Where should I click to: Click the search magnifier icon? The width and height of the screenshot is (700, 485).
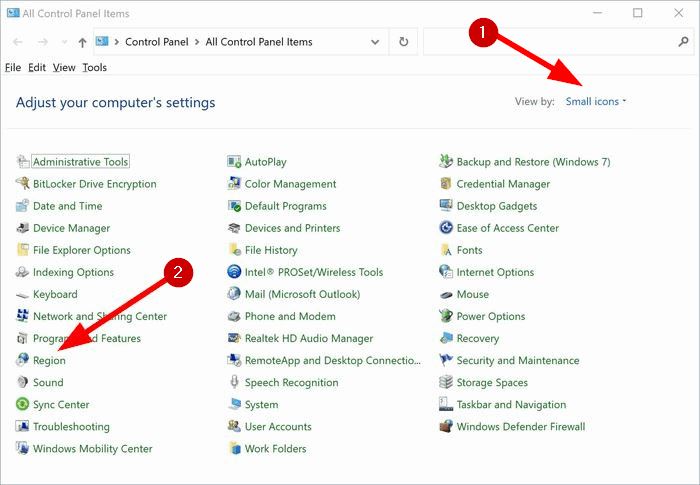[683, 42]
